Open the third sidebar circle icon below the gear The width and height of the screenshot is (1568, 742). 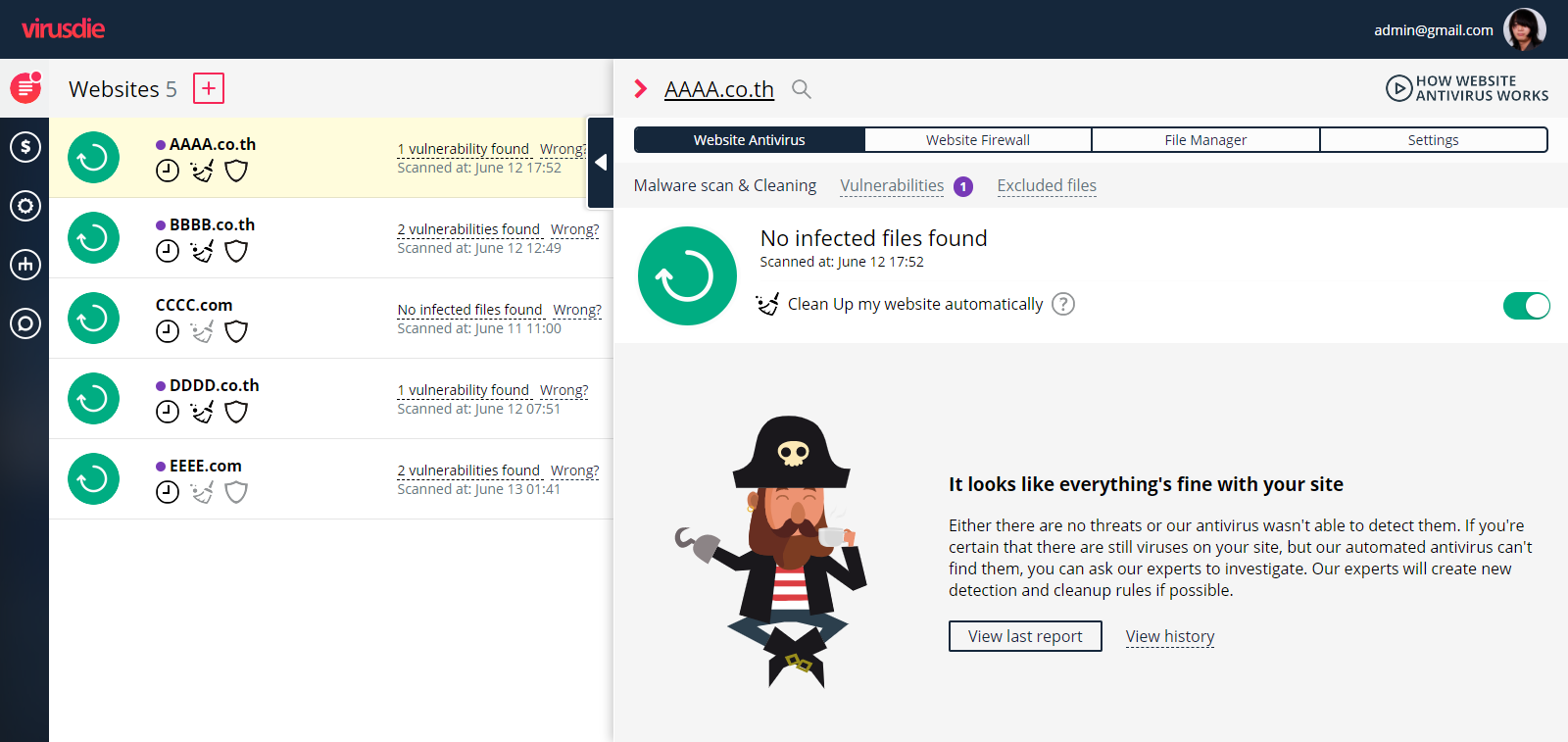point(25,264)
